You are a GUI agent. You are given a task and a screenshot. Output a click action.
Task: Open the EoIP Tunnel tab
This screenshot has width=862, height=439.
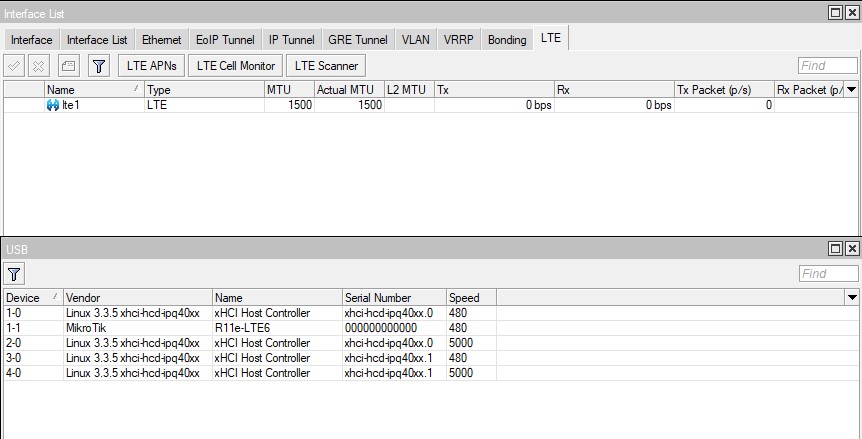pos(225,40)
